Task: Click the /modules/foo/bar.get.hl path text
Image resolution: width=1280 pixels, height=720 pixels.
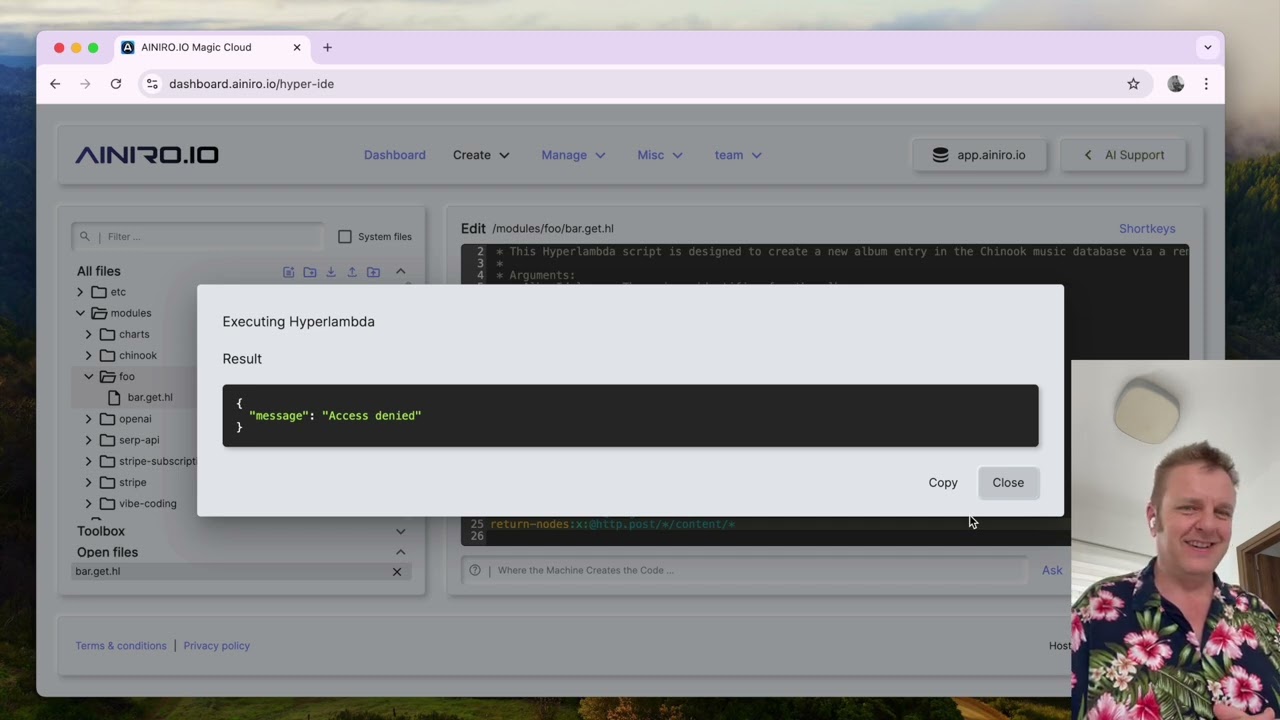Action: tap(553, 229)
